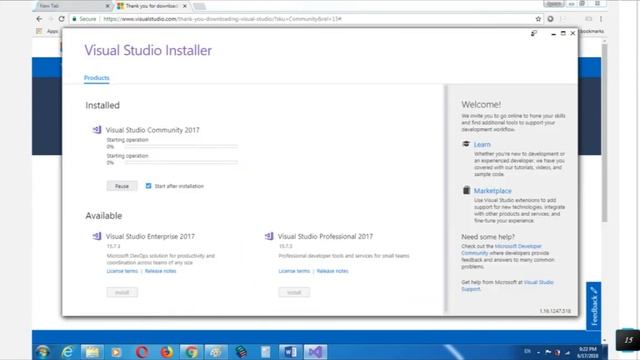Click the Learn graduation cap icon
The image size is (640, 360).
[466, 144]
